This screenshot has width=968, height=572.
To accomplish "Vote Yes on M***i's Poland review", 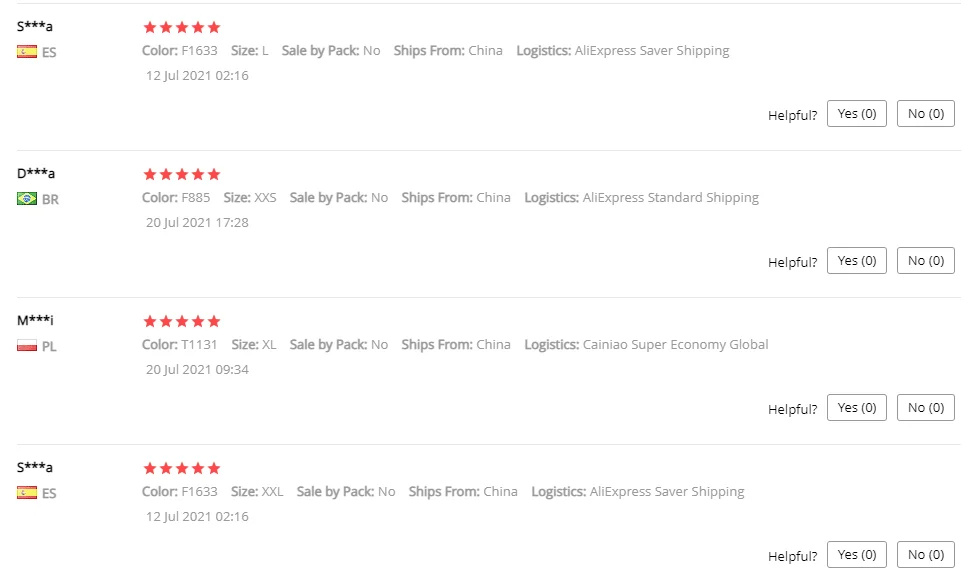I will (856, 408).
